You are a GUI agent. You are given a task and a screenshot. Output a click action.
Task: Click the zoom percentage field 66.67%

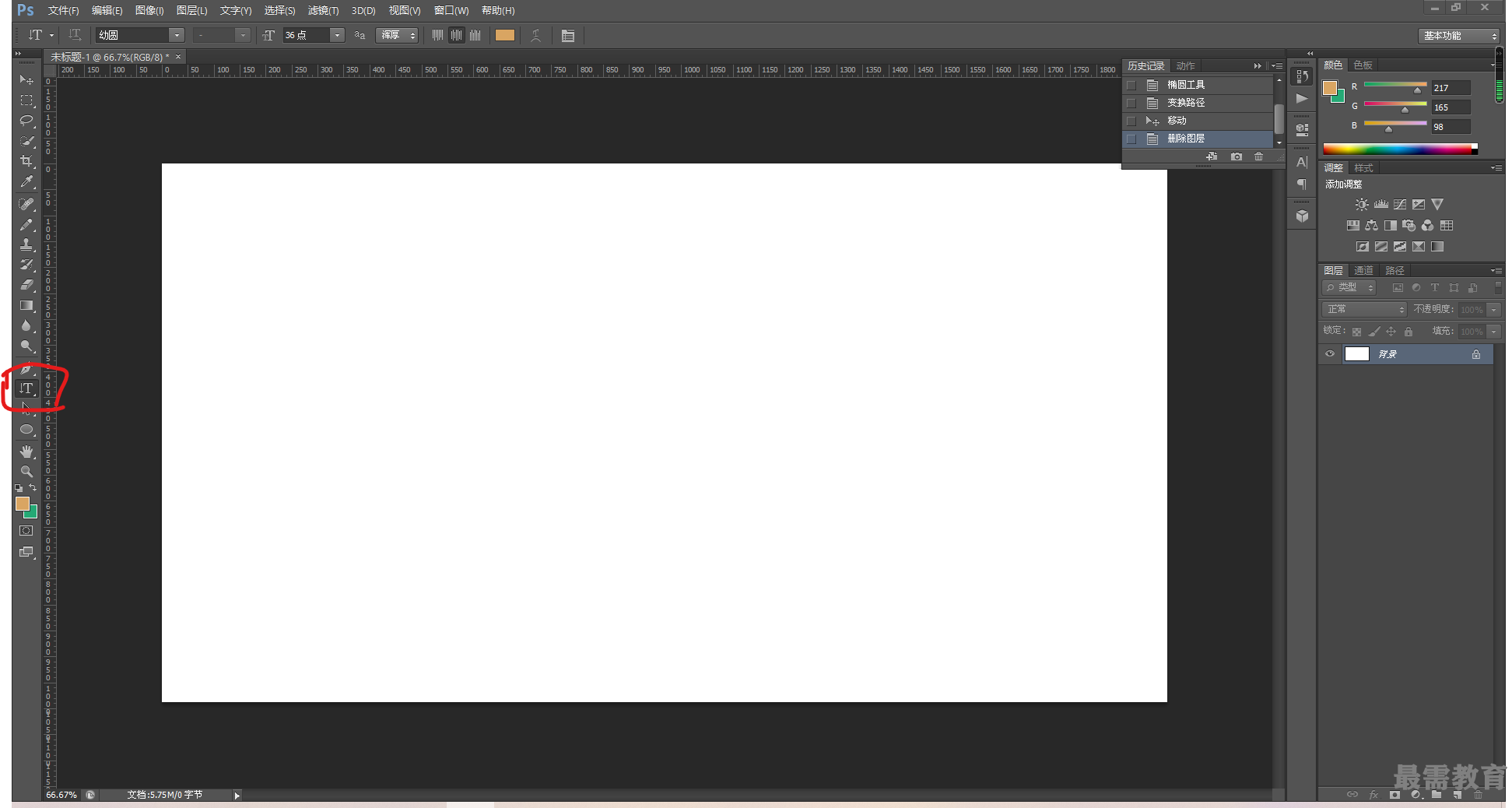[61, 795]
